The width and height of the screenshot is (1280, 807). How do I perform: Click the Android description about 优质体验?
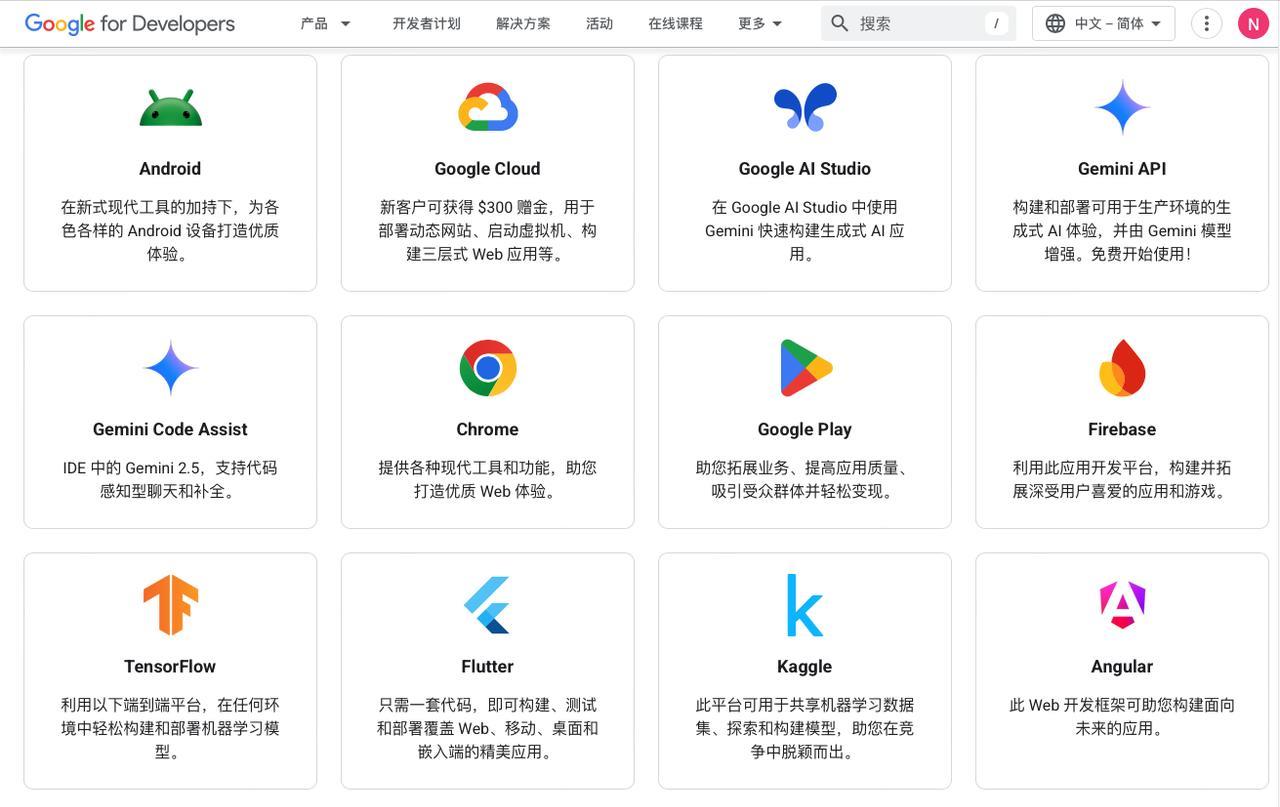[x=170, y=231]
